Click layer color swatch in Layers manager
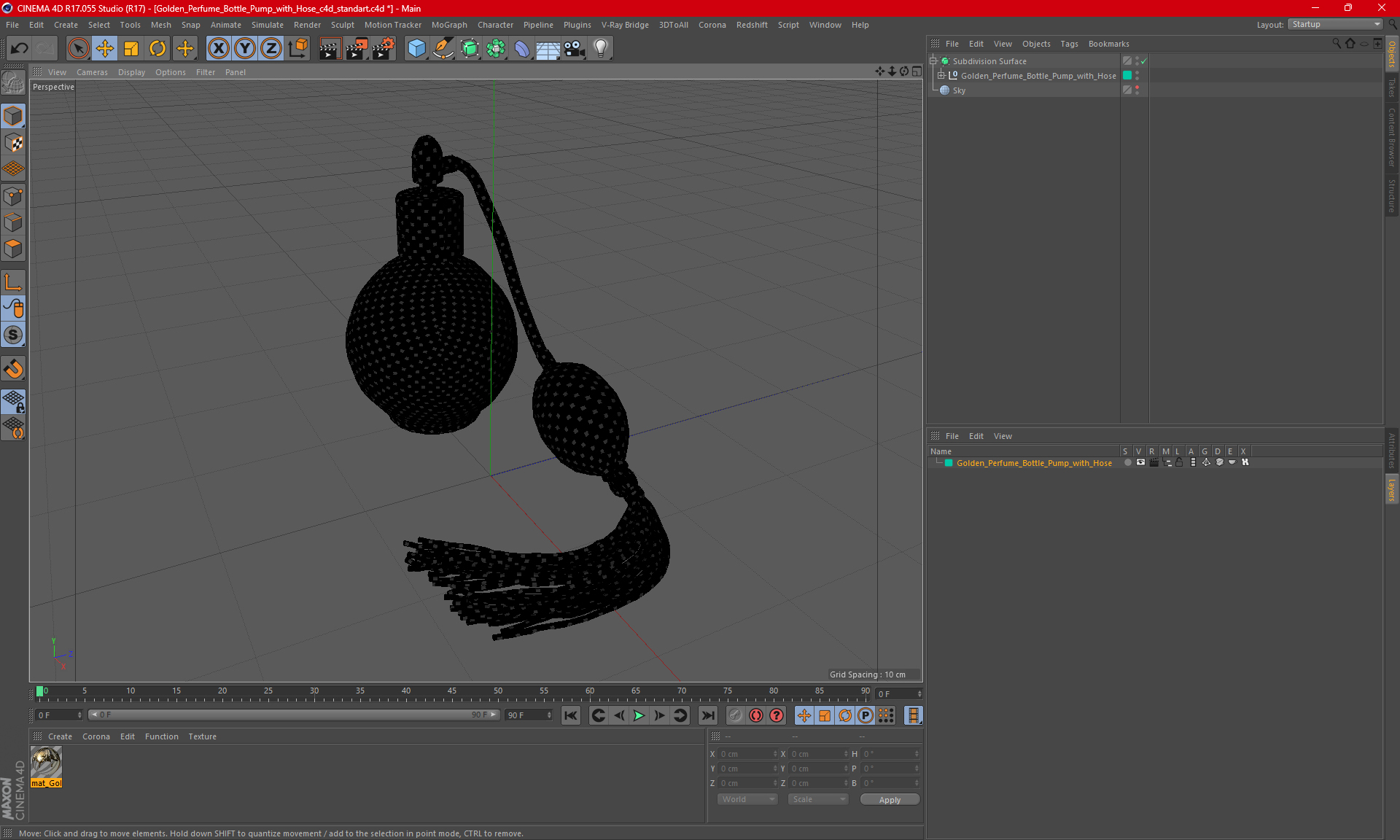This screenshot has height=840, width=1400. (x=949, y=463)
